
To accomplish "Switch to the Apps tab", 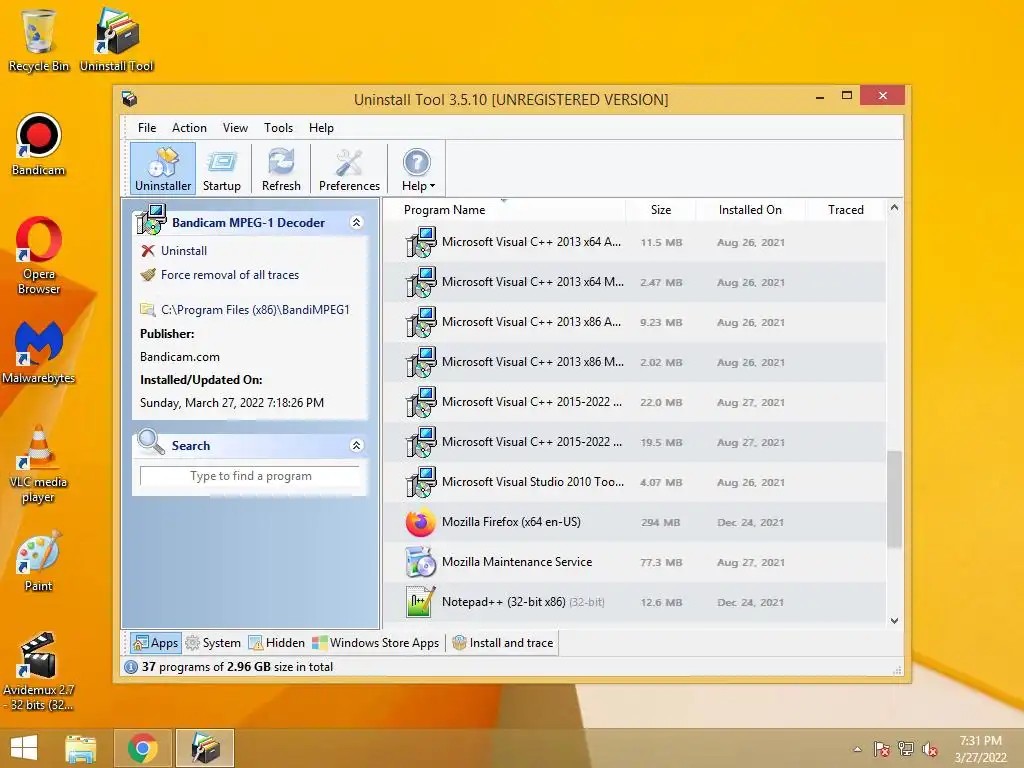I will (155, 643).
